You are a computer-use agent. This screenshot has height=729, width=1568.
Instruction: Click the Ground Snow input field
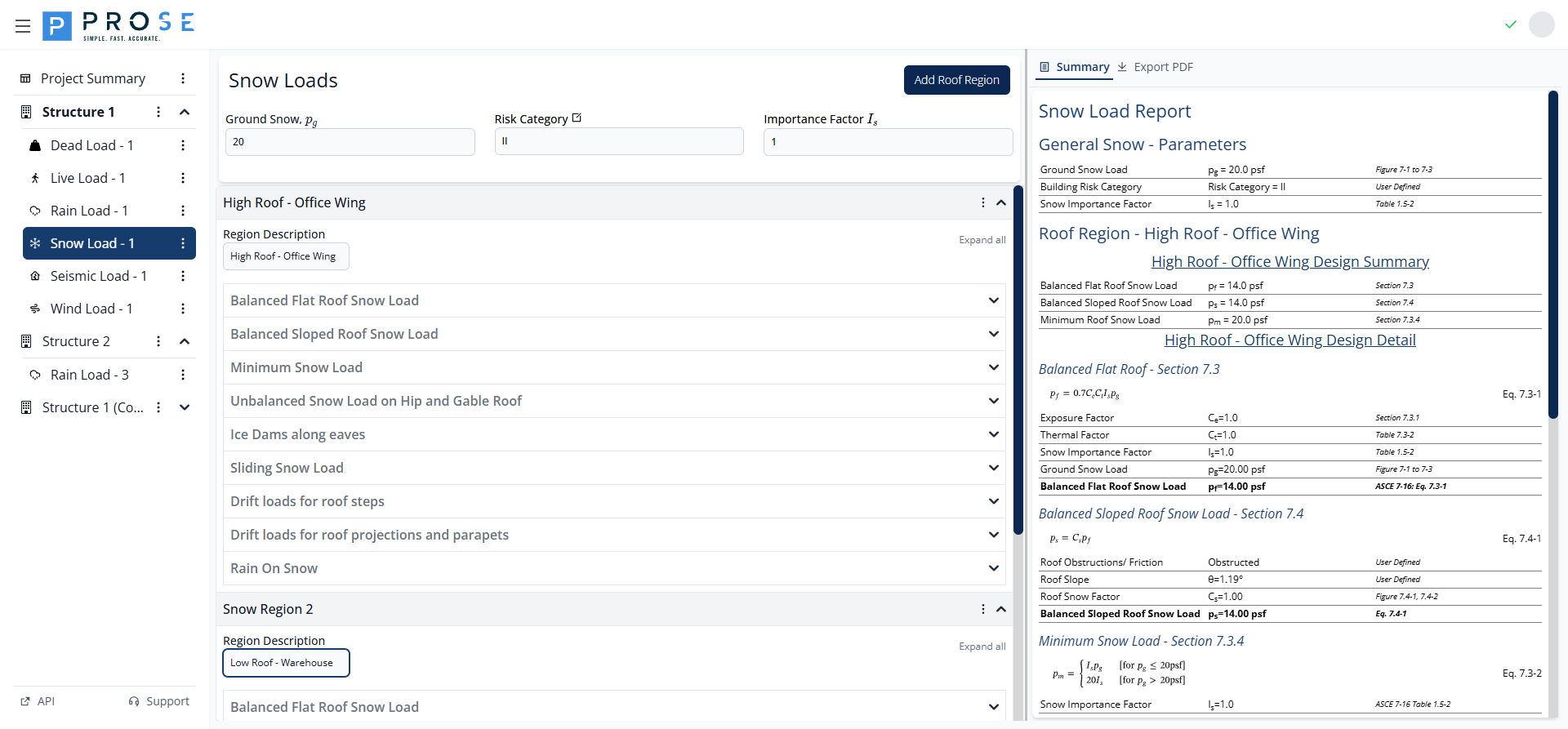pos(350,142)
